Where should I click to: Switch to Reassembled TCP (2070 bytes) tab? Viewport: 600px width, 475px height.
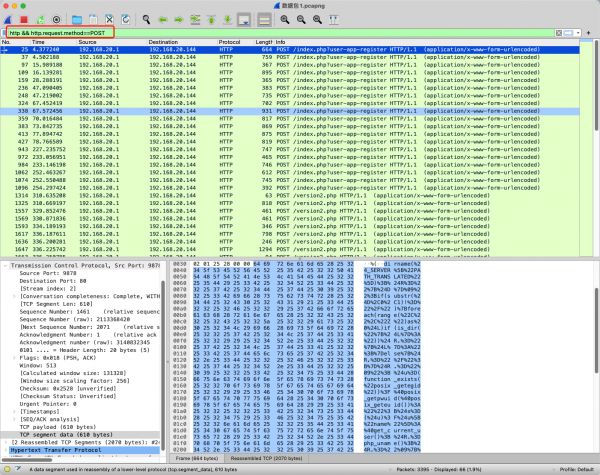coord(266,458)
